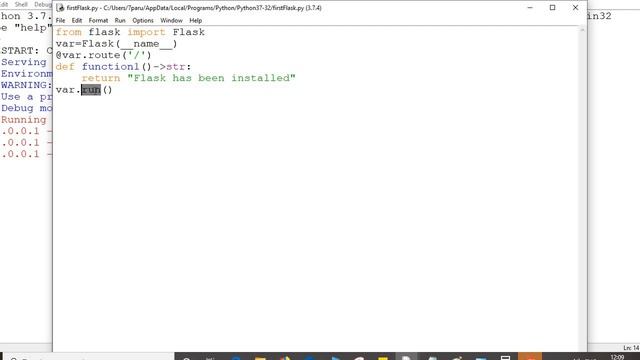Viewport: 640px width, 360px height.
Task: Click the editor's vertical scrollbar up arrow
Action: pyautogui.click(x=582, y=30)
